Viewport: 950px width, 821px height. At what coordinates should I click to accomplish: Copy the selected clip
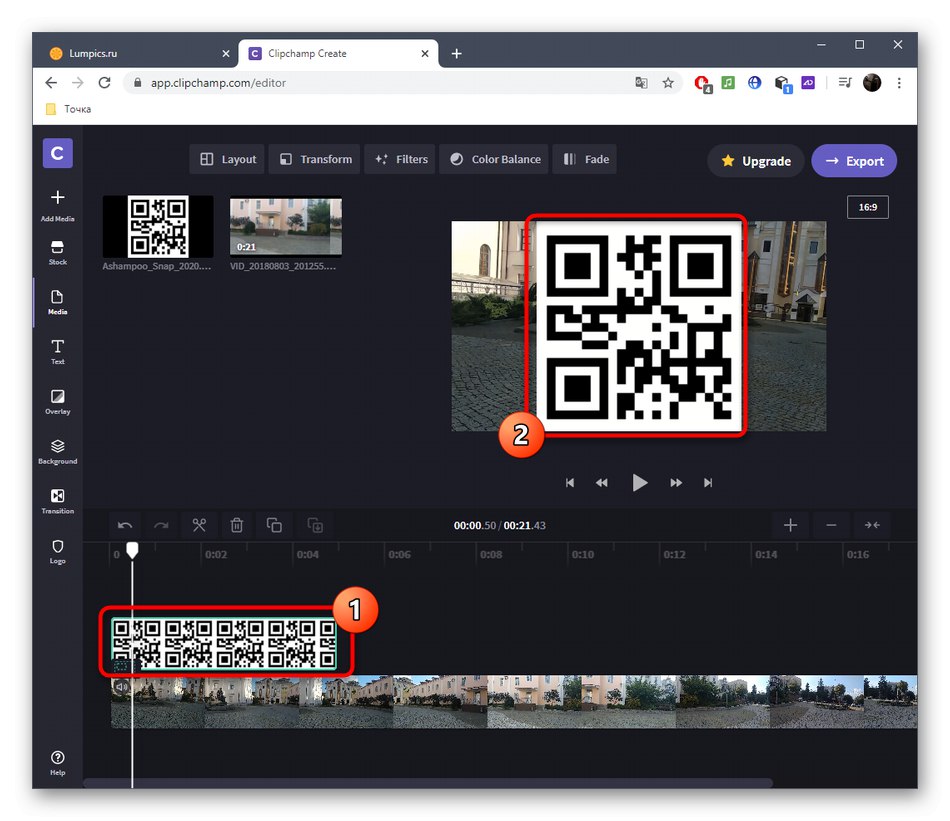(274, 525)
